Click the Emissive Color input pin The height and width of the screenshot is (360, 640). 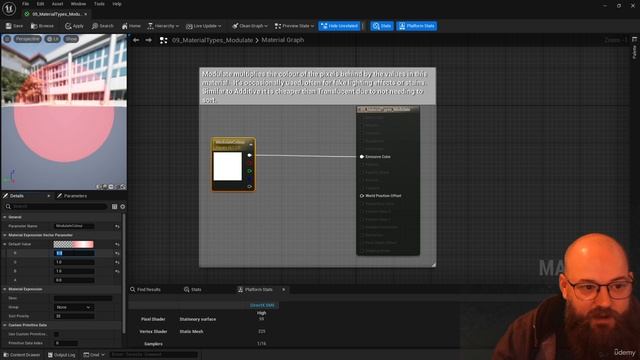pyautogui.click(x=362, y=157)
